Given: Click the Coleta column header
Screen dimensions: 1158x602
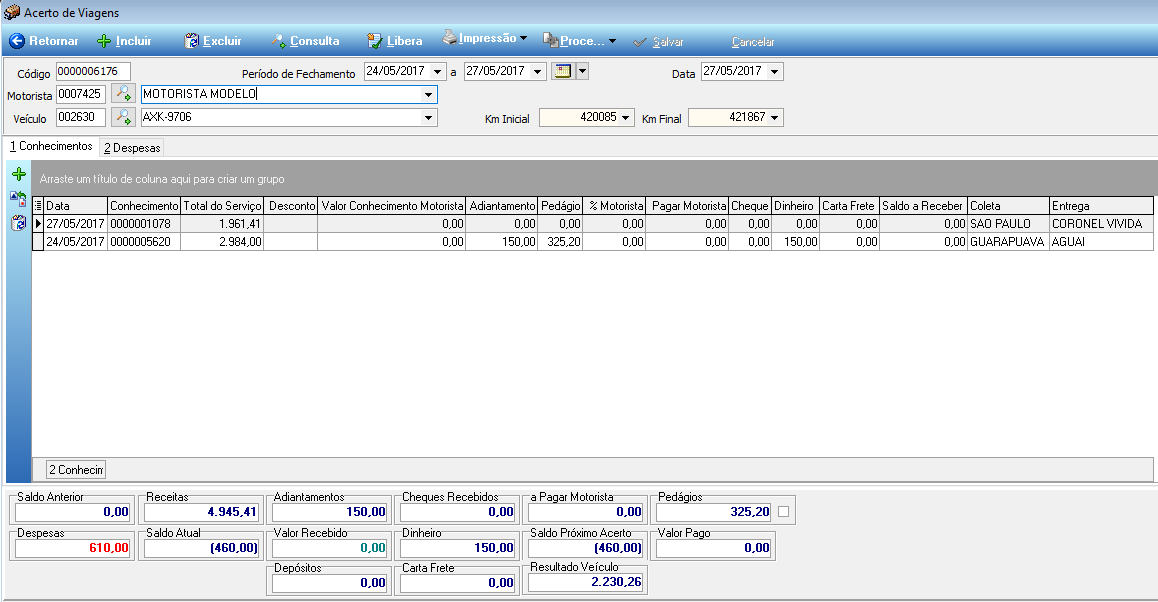Looking at the screenshot, I should pyautogui.click(x=1009, y=206).
